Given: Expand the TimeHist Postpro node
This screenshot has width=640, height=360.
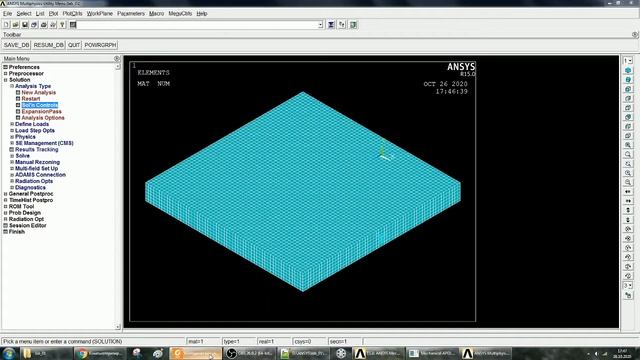Looking at the screenshot, I should click(x=6, y=200).
